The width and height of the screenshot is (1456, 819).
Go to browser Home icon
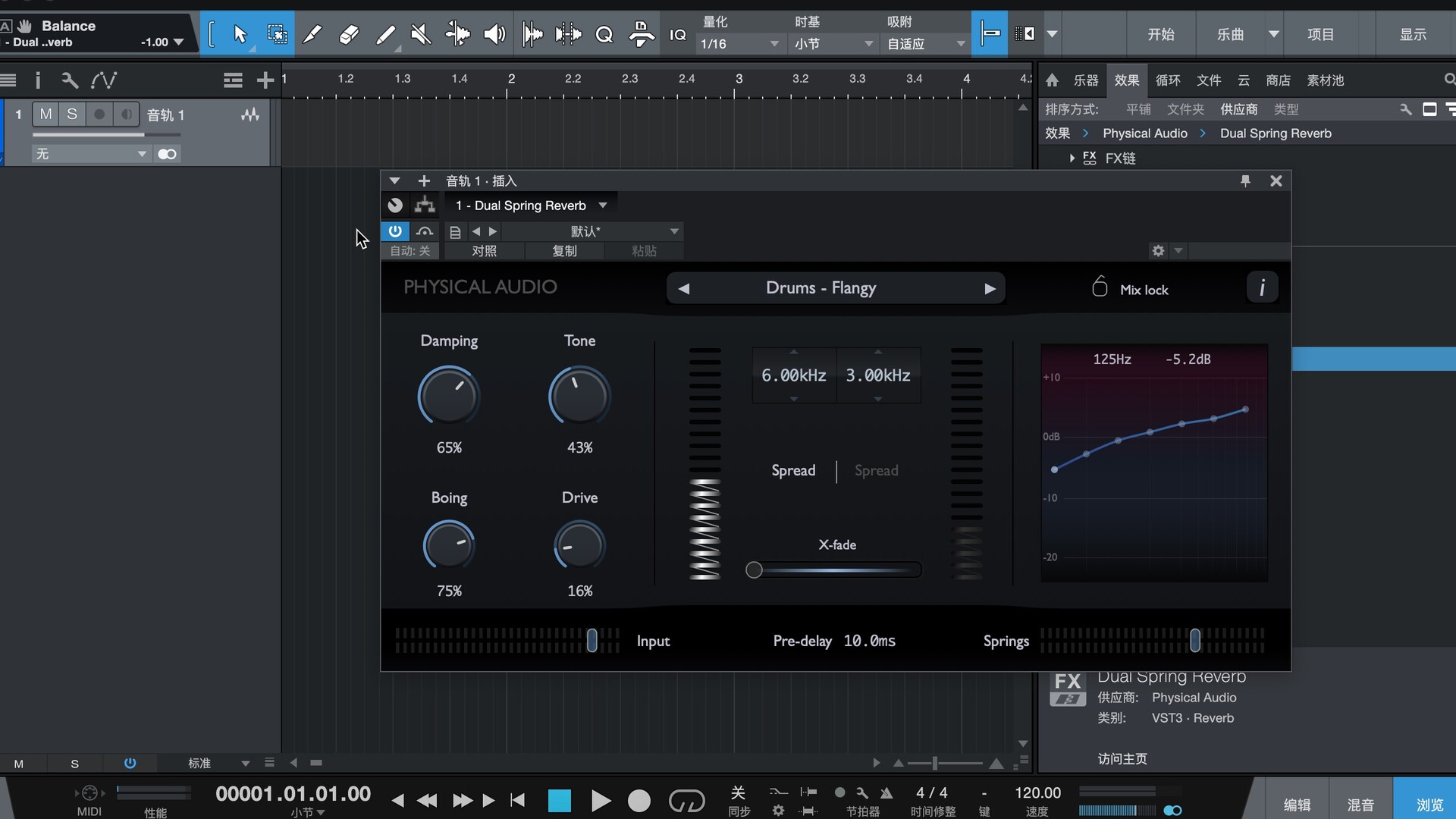pos(1052,80)
